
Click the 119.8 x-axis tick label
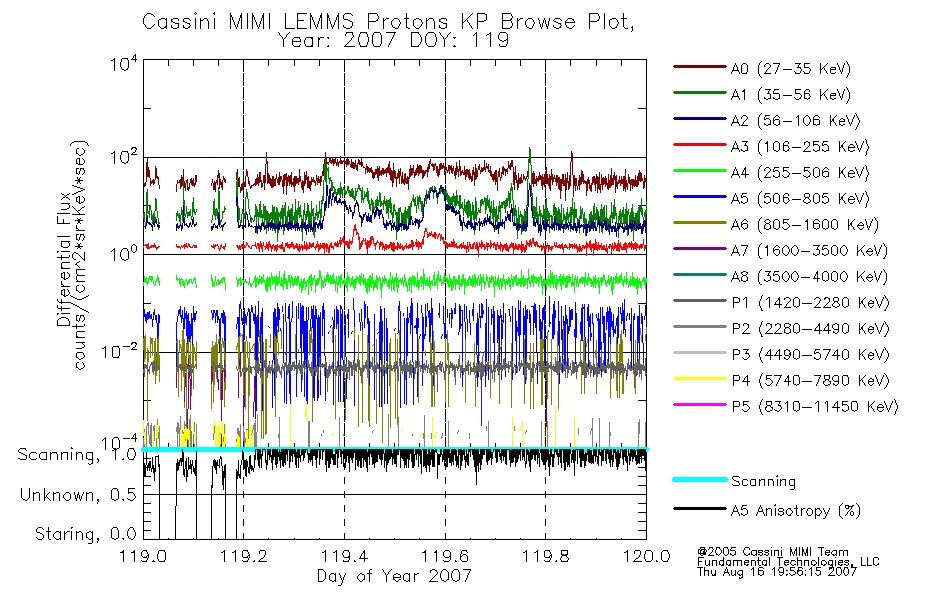(x=545, y=556)
